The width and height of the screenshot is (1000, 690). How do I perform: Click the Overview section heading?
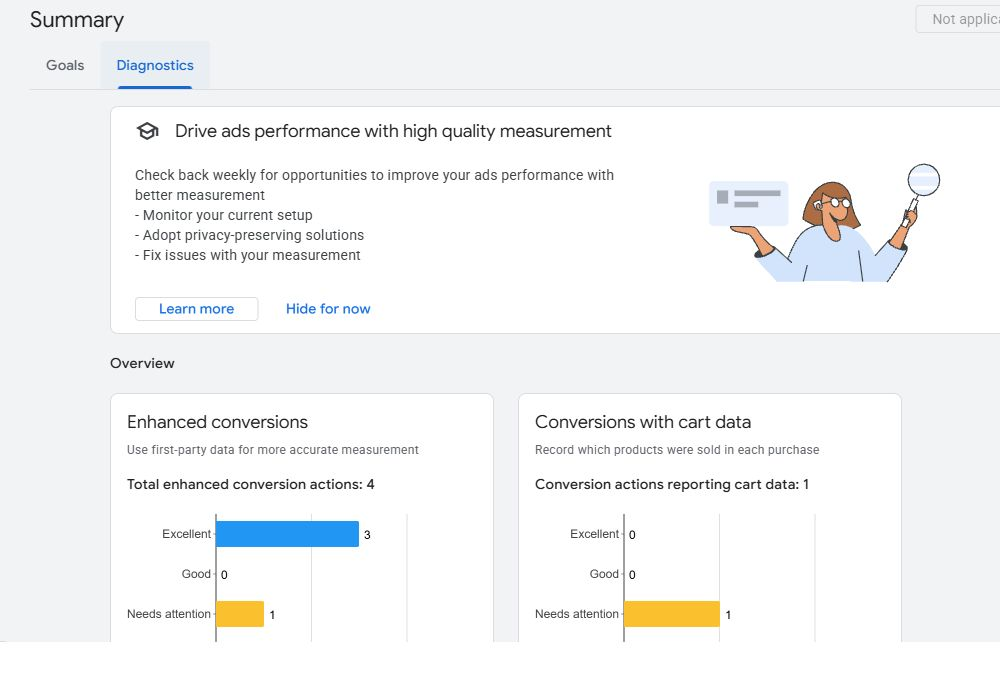point(142,363)
